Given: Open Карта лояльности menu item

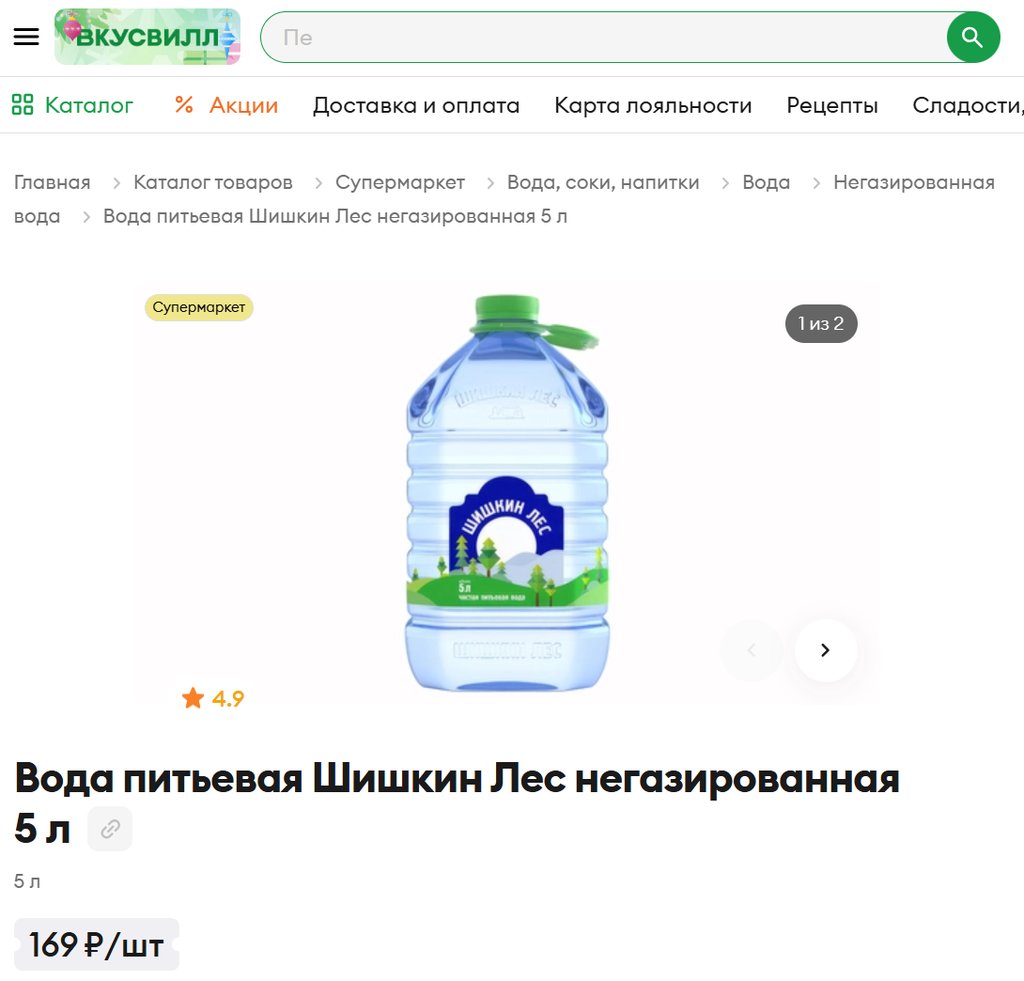Looking at the screenshot, I should point(653,105).
